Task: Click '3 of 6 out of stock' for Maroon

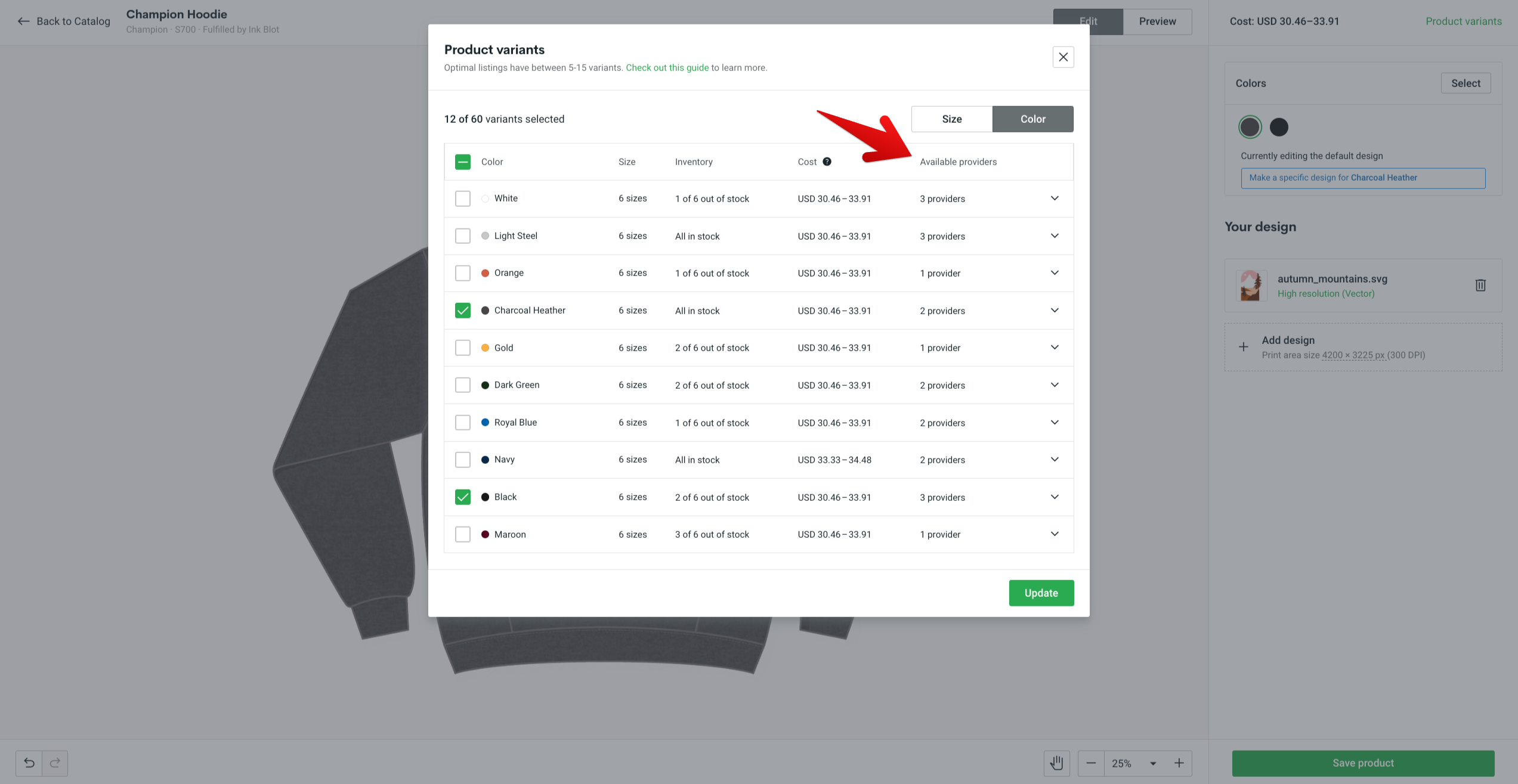Action: coord(712,534)
